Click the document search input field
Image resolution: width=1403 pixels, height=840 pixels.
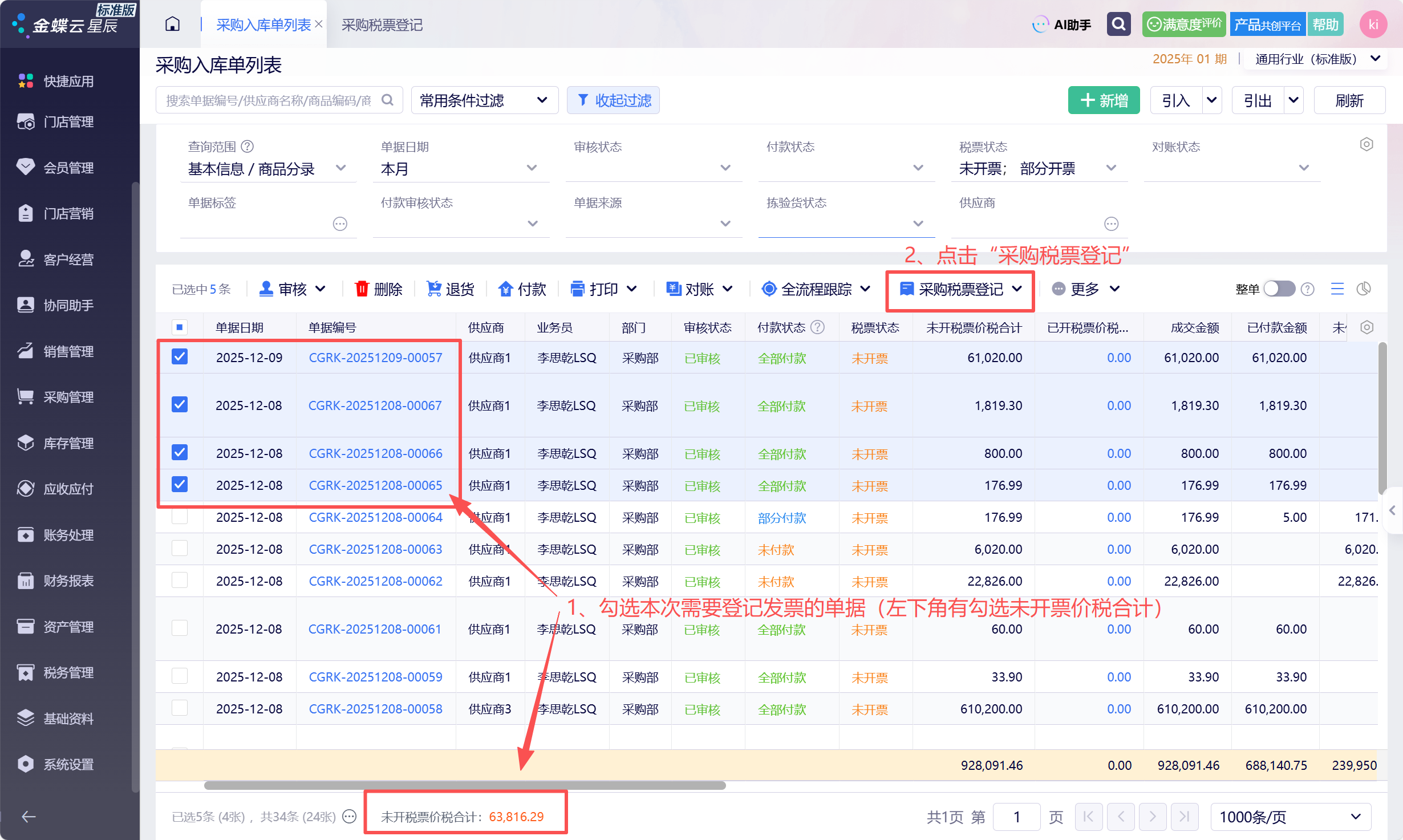pyautogui.click(x=268, y=100)
